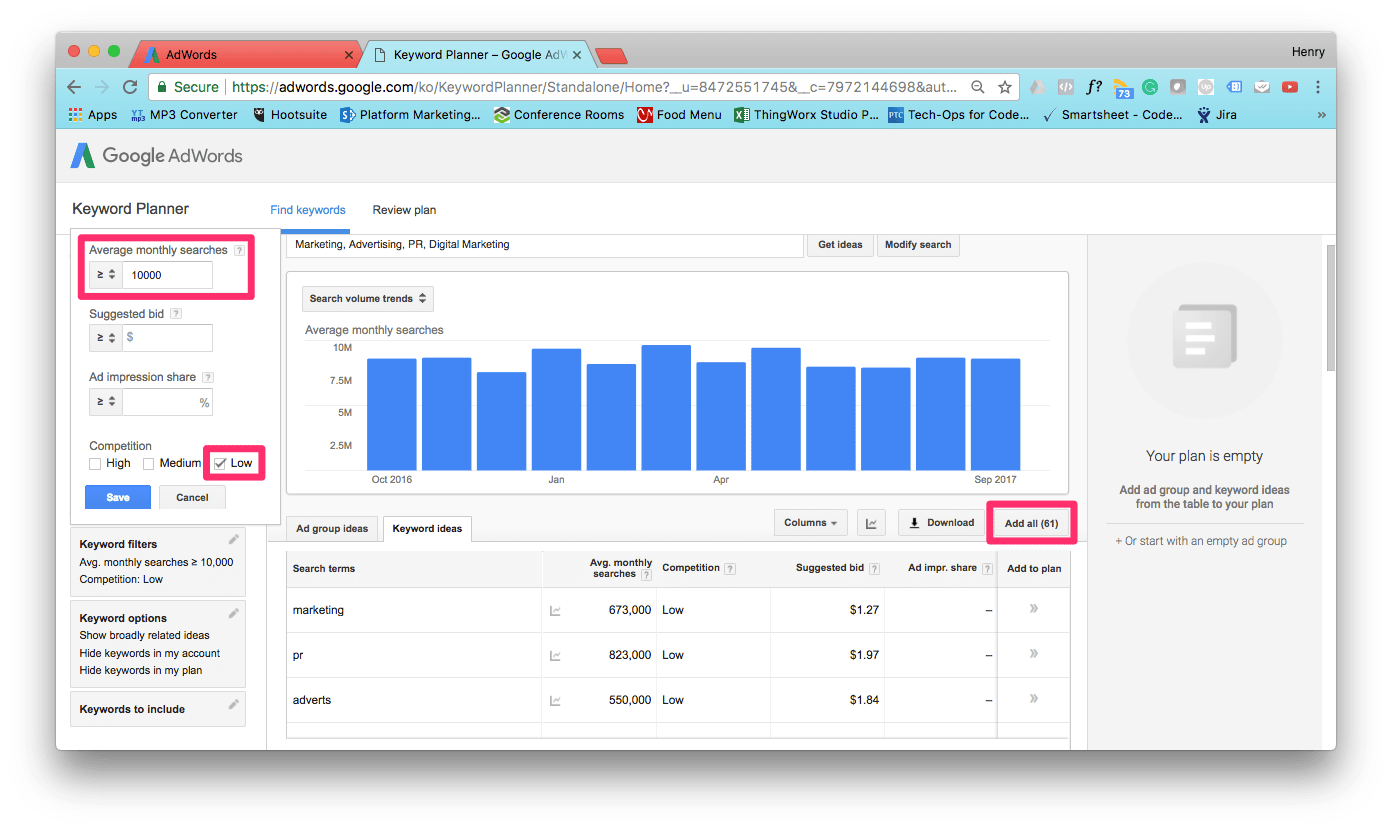Open the Hootsuite bookmark
Image resolution: width=1392 pixels, height=830 pixels.
(x=290, y=115)
